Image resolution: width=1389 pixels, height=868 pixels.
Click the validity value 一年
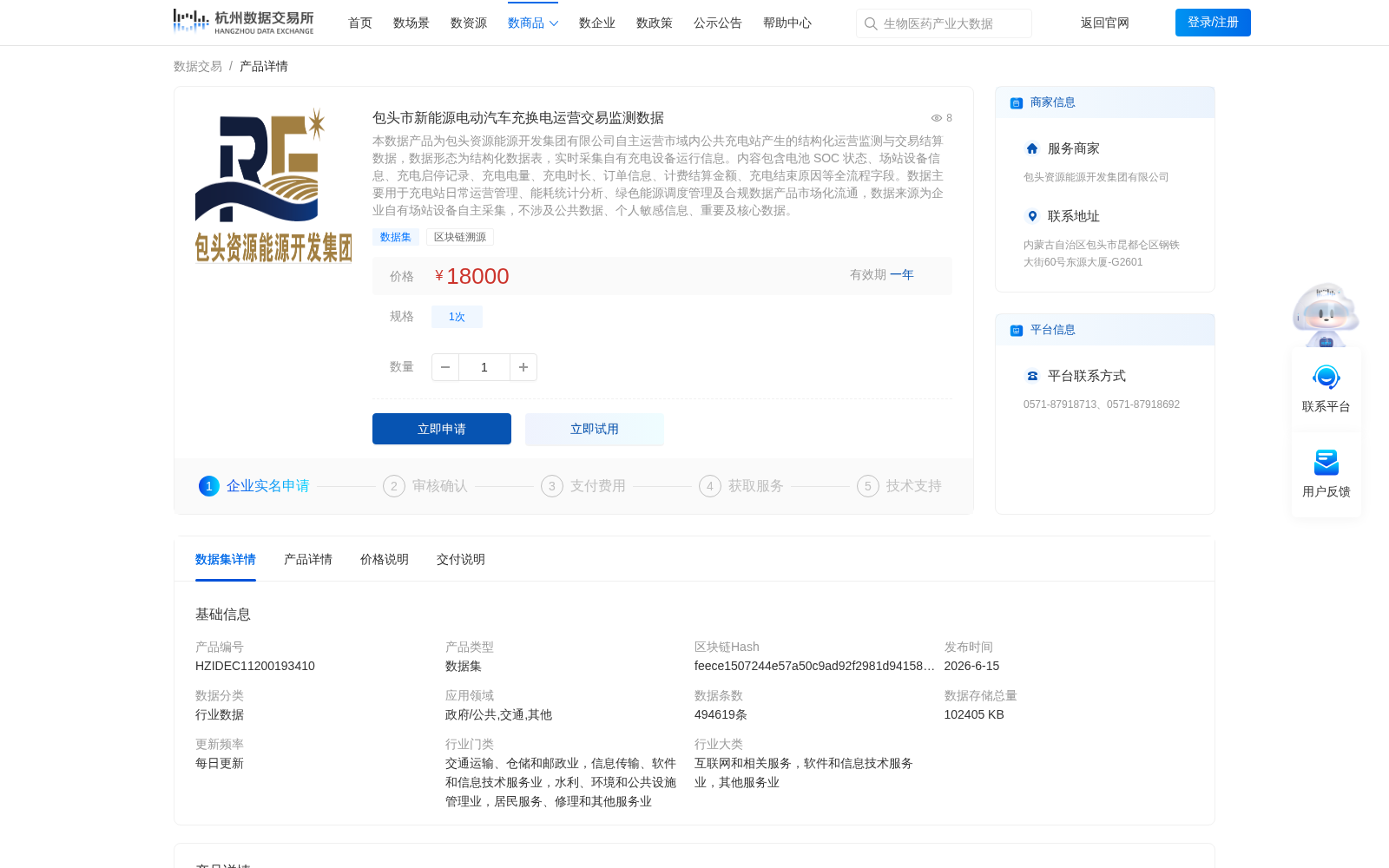pyautogui.click(x=902, y=275)
